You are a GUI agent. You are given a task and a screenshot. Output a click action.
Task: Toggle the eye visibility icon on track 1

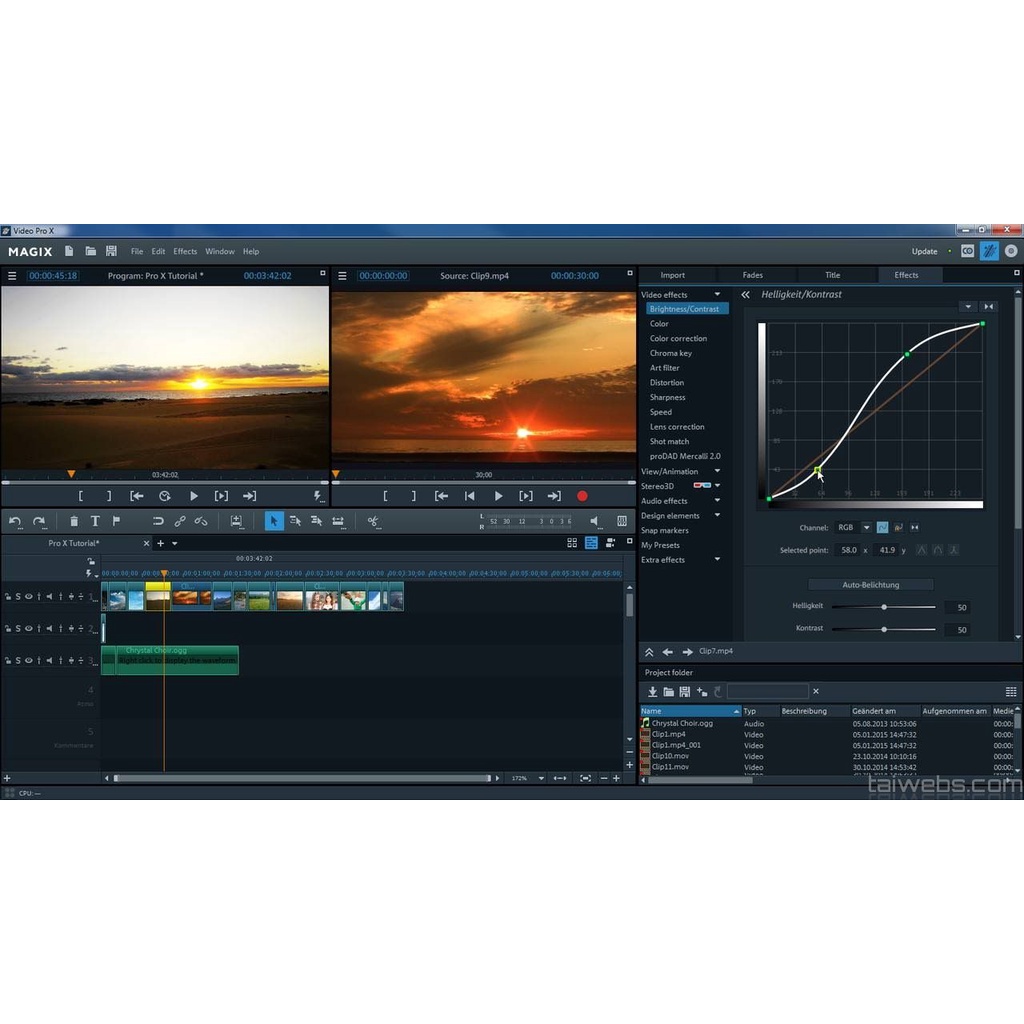(x=28, y=597)
